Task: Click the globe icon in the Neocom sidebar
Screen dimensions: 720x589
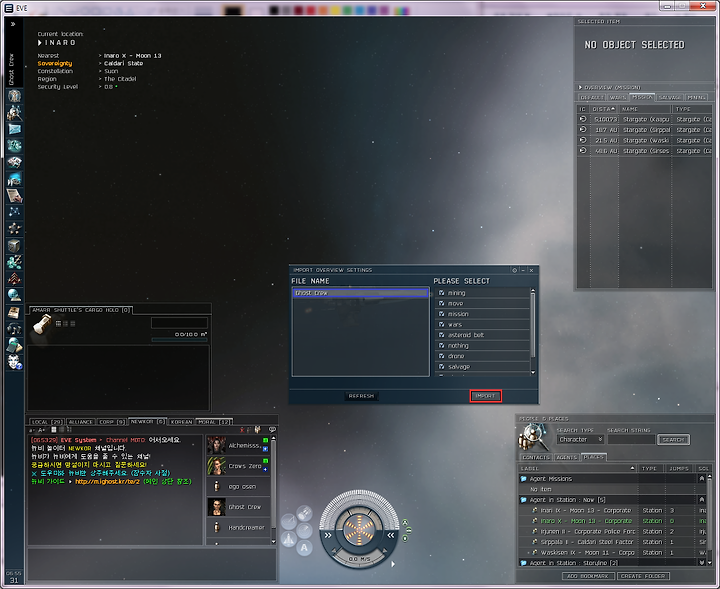Action: click(15, 295)
